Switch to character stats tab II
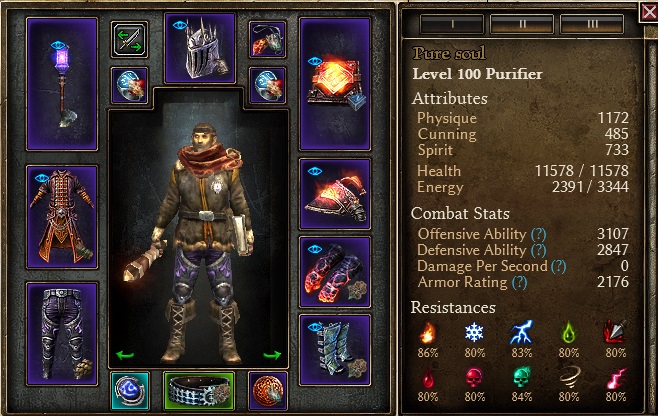The width and height of the screenshot is (658, 416). pyautogui.click(x=522, y=24)
